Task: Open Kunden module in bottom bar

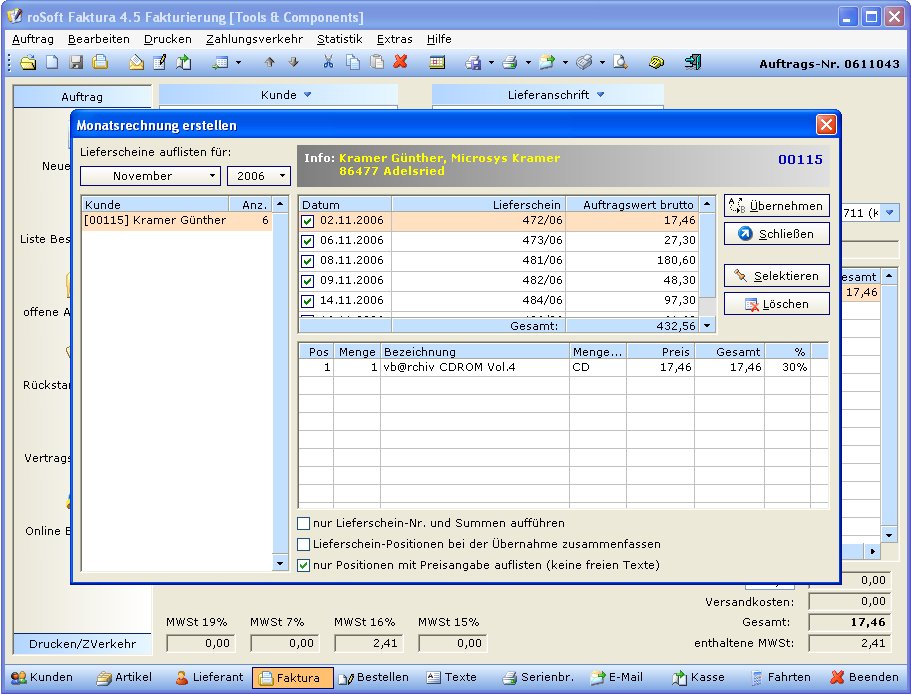Action: pyautogui.click(x=41, y=677)
